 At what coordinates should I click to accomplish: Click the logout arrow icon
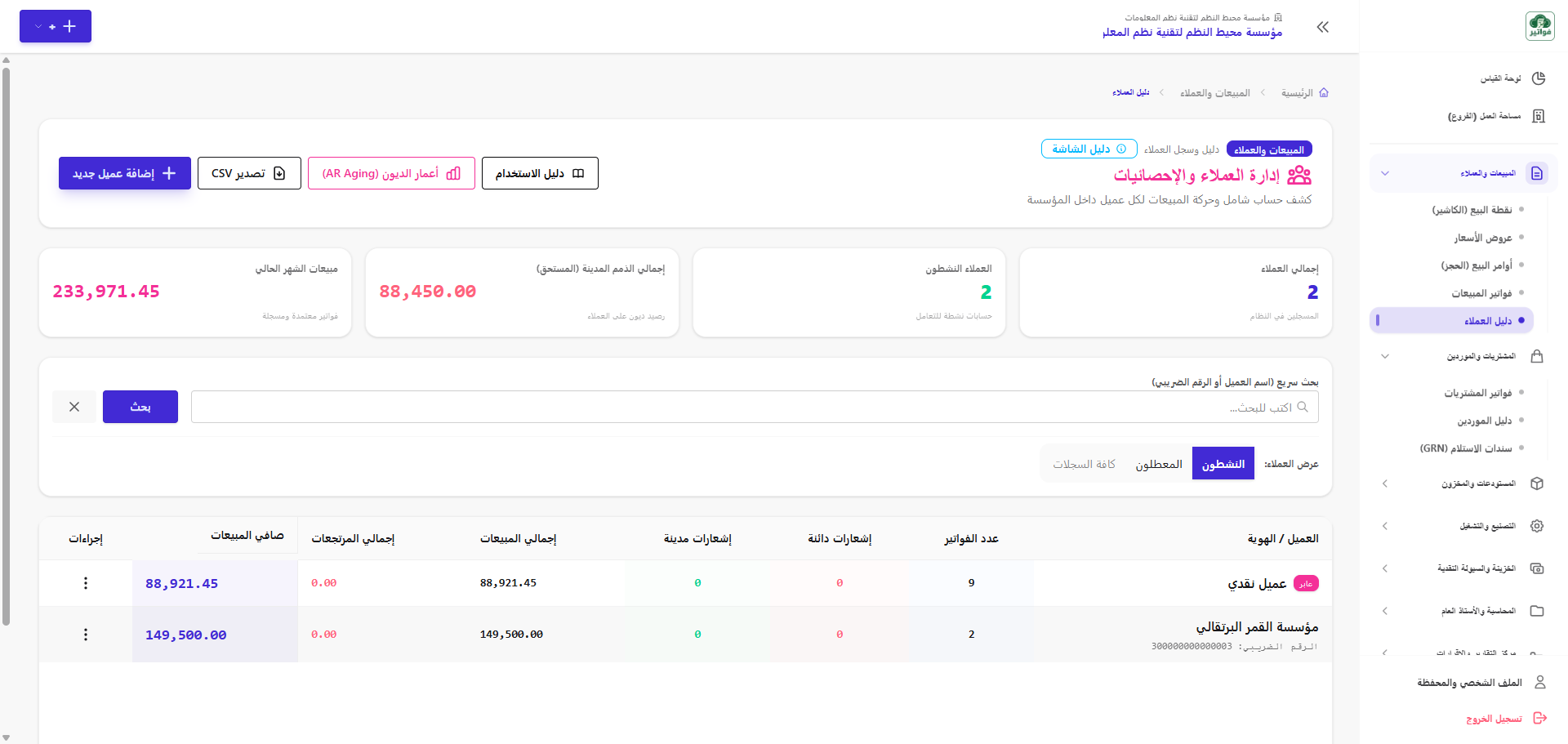[1540, 718]
